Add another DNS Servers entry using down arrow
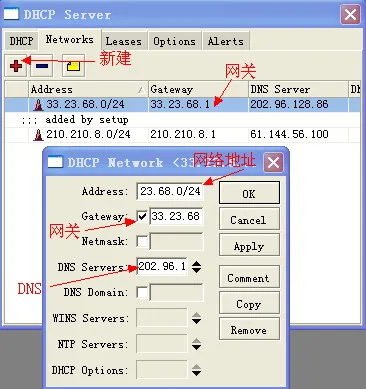This screenshot has height=389, width=366. [197, 270]
